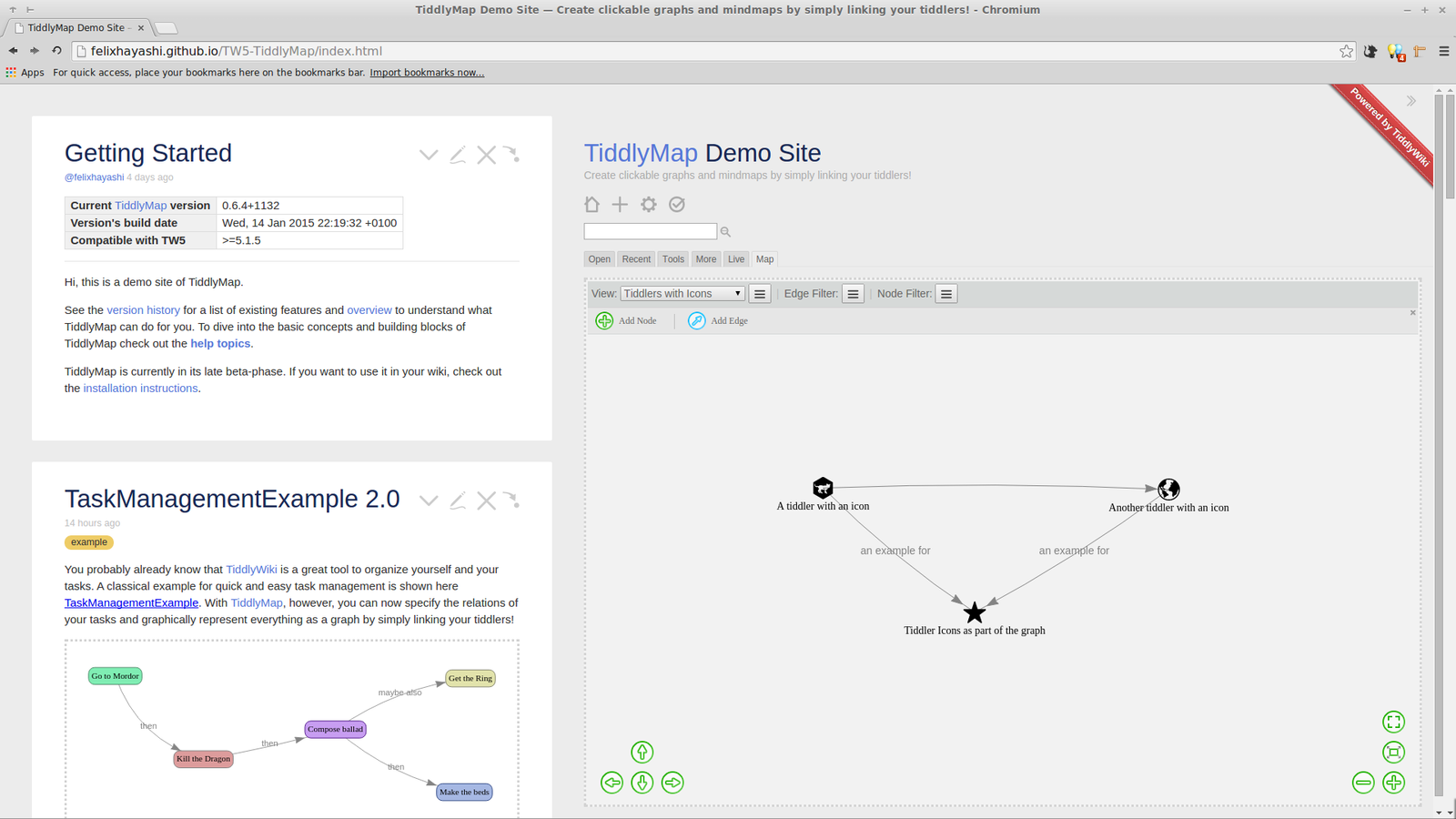This screenshot has height=819, width=1456.
Task: Open more actions chevron on TaskManagementExample 2.0
Action: tap(429, 500)
